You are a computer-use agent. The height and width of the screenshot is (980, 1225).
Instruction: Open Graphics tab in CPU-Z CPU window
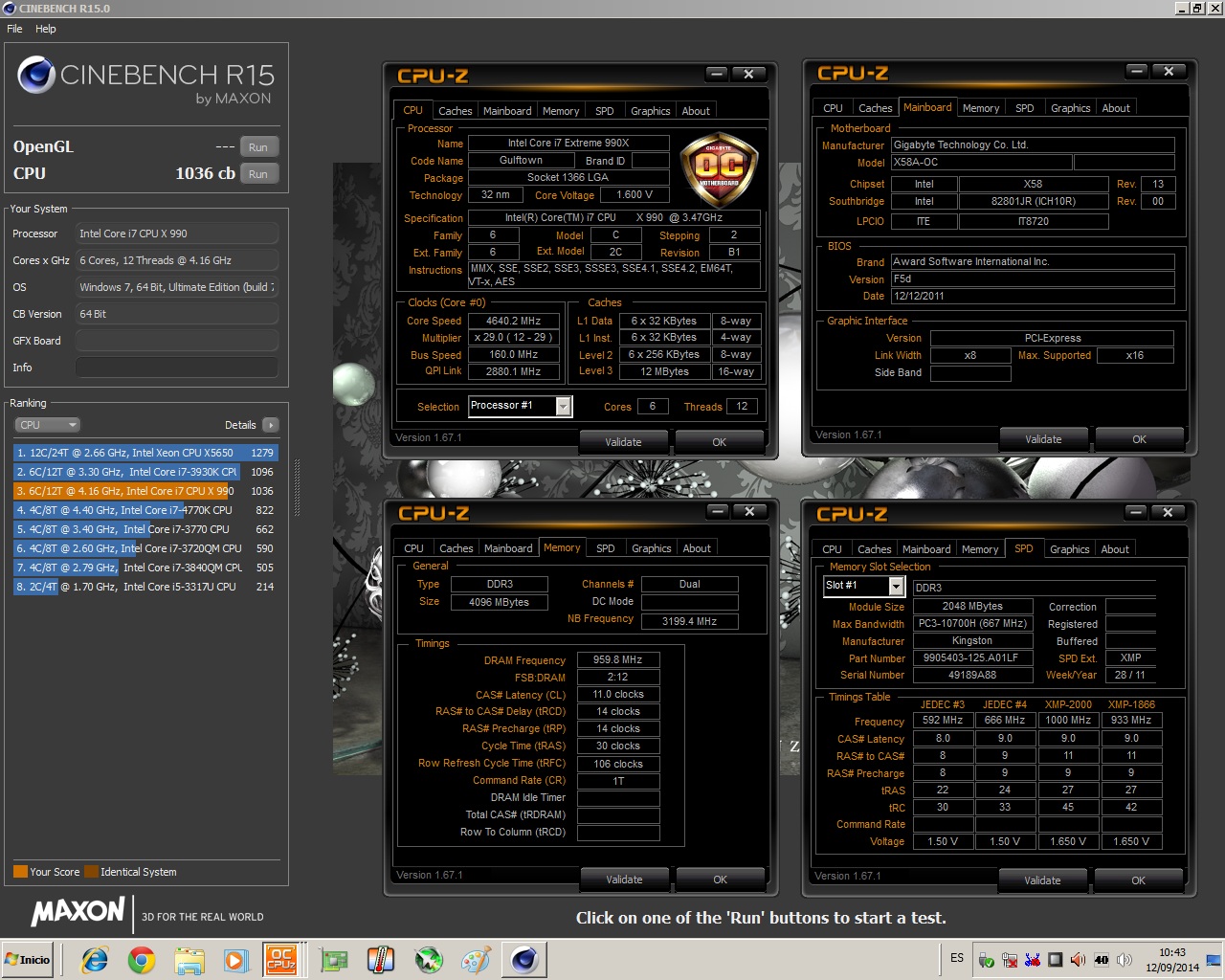point(651,111)
